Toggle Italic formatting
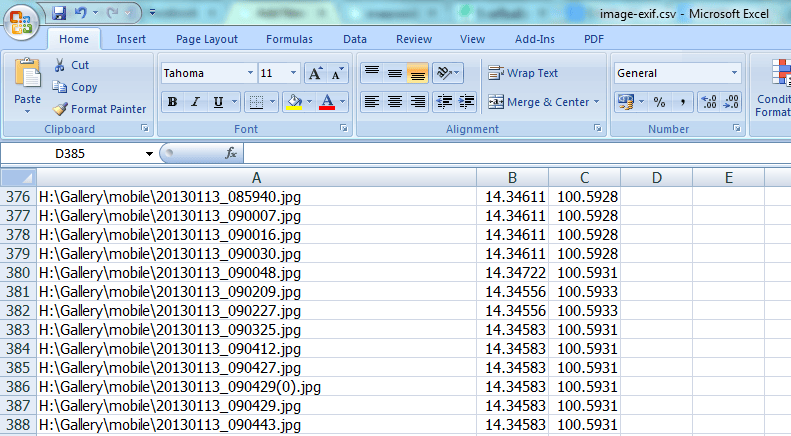Viewport: 791px width, 436px height. pos(195,102)
